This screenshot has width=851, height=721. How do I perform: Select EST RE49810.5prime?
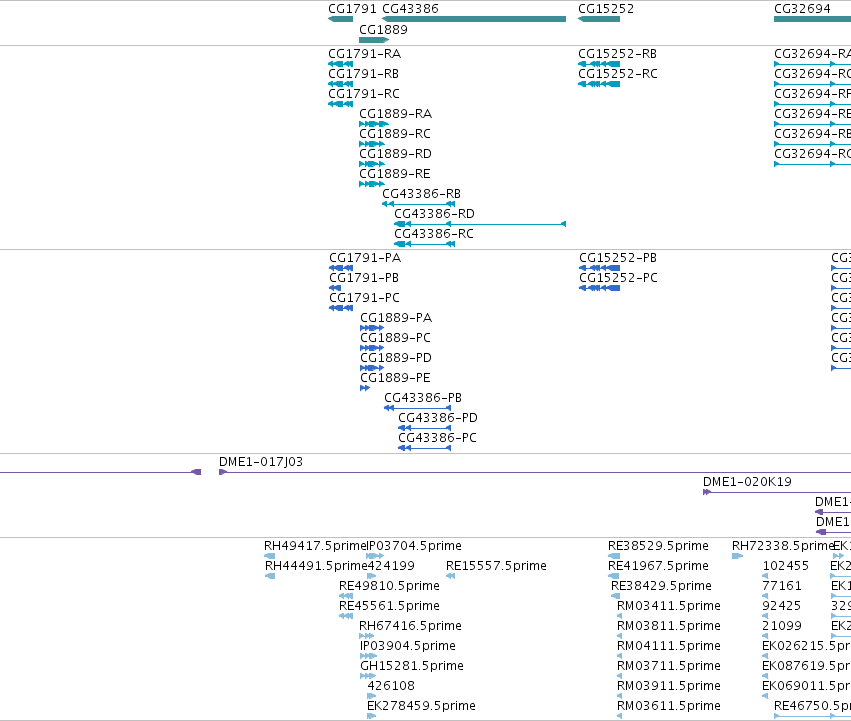389,586
